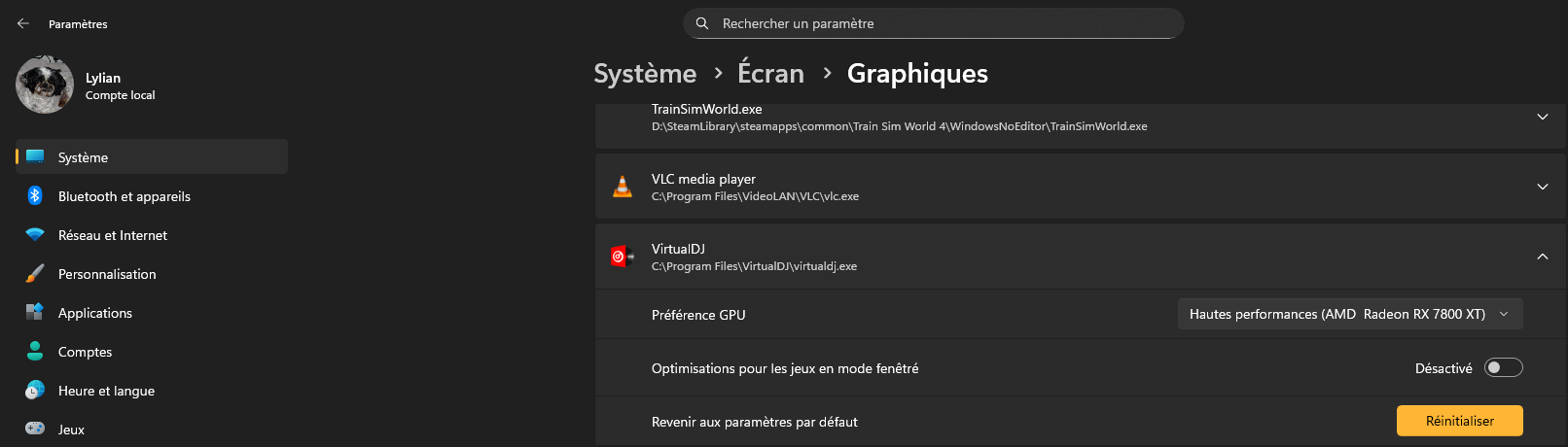The height and width of the screenshot is (447, 1568).
Task: Enable window-mode game optimizations toggle
Action: click(x=1503, y=368)
